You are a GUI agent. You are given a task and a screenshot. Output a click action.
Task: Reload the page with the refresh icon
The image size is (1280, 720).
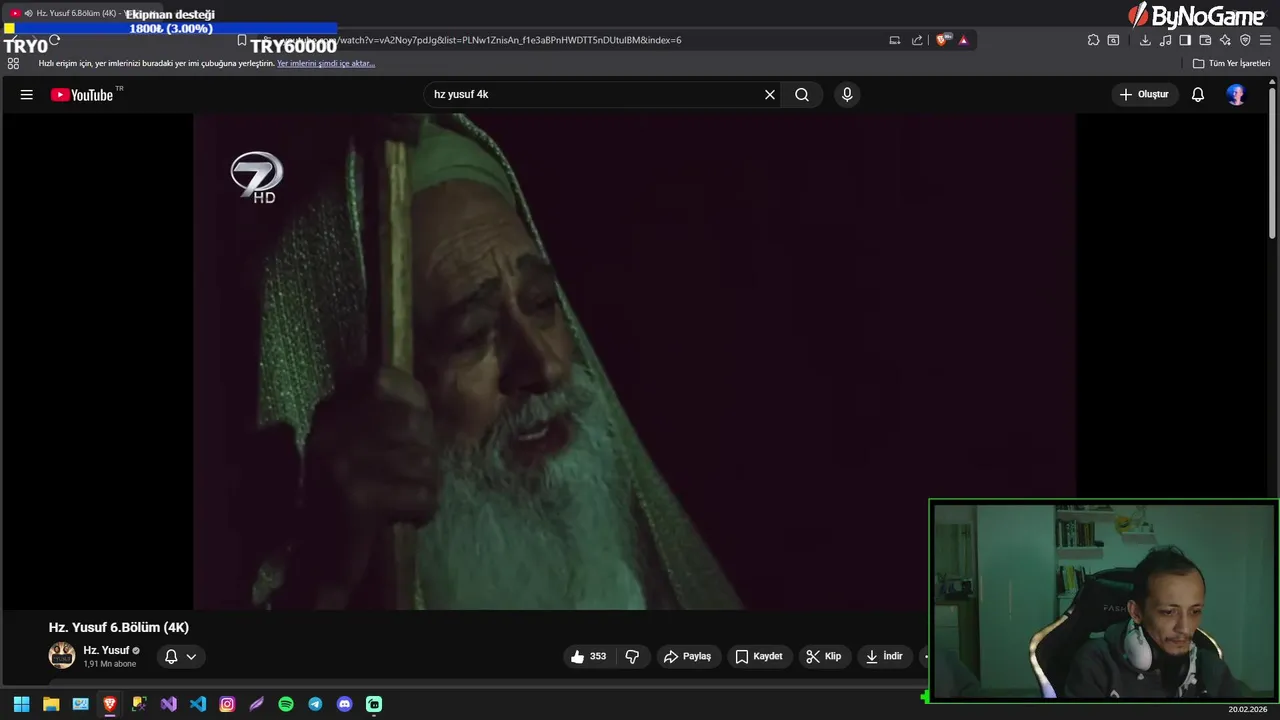pos(54,40)
